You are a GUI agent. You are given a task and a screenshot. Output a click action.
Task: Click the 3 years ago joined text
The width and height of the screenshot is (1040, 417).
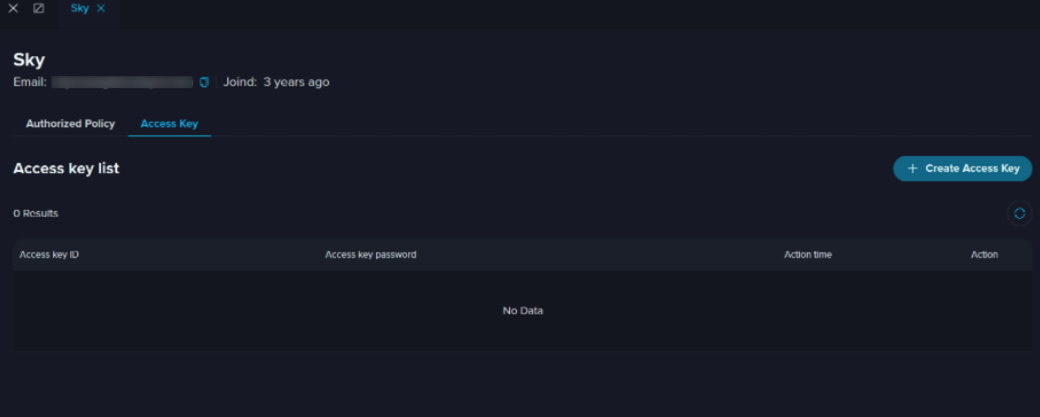pyautogui.click(x=296, y=82)
